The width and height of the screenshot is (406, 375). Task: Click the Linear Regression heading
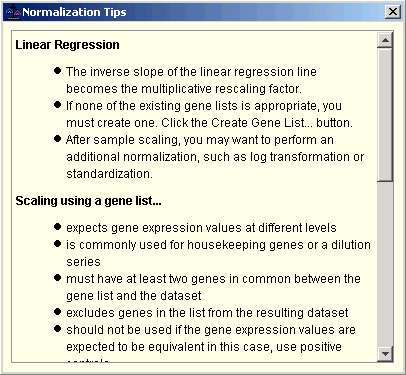tap(67, 45)
